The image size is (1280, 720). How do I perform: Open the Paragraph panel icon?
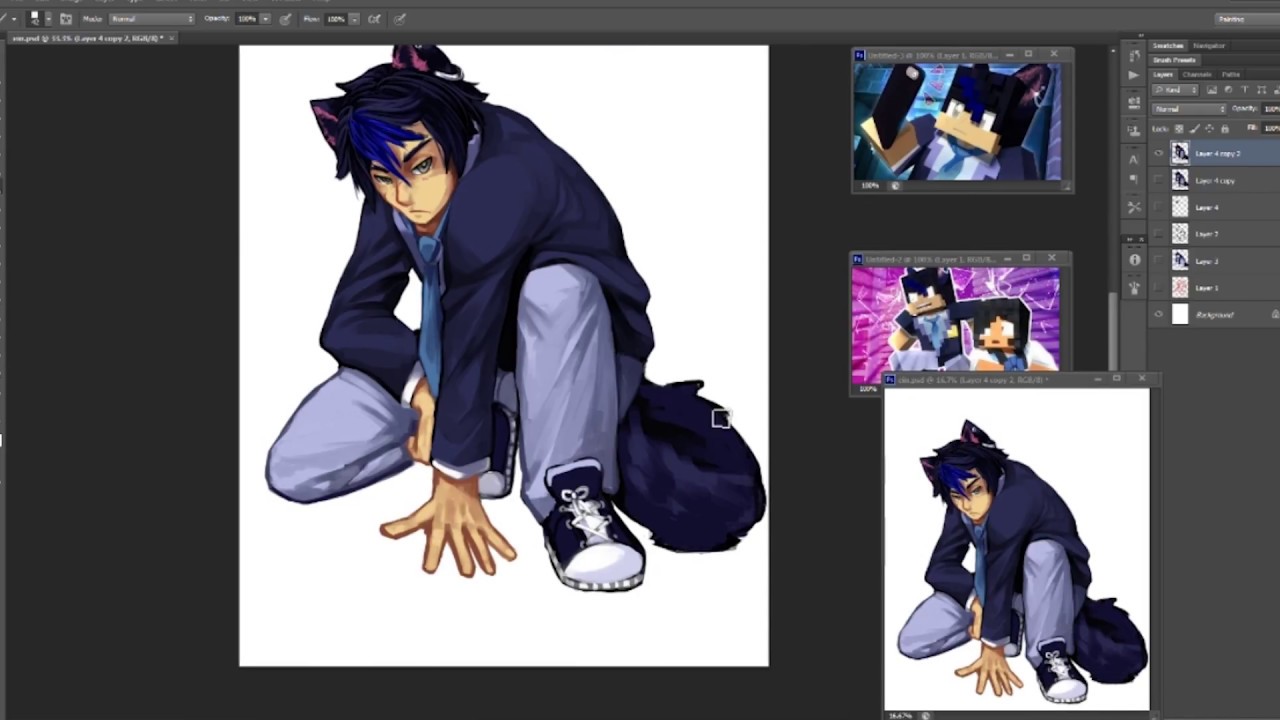(x=1134, y=180)
